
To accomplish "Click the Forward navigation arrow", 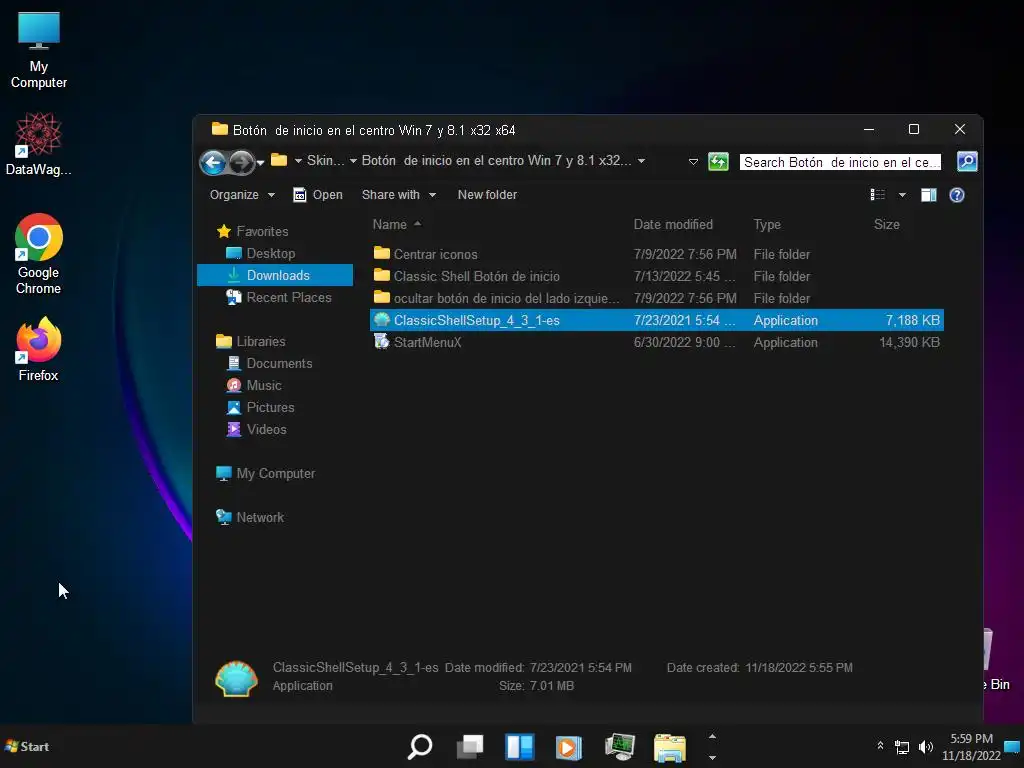I will tap(242, 162).
